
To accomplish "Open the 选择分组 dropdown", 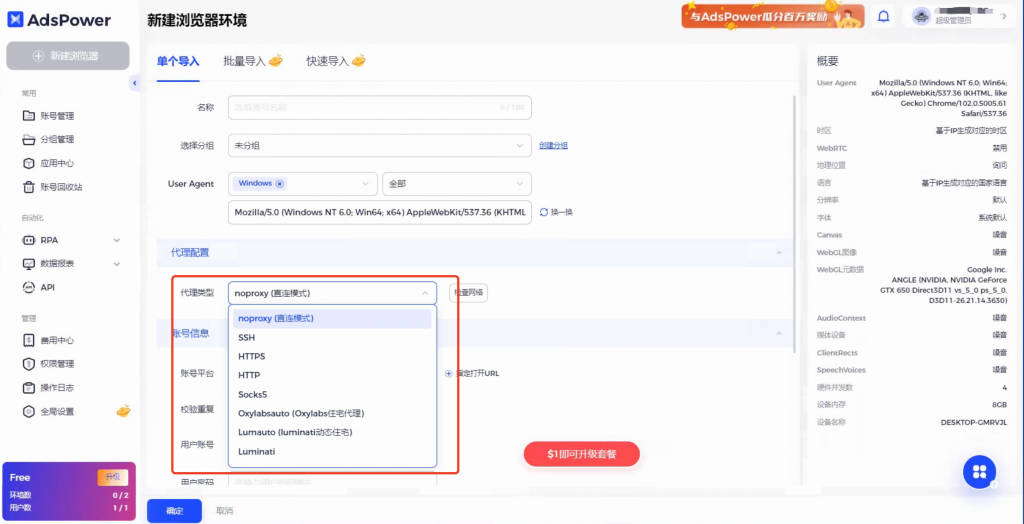I will pyautogui.click(x=380, y=146).
